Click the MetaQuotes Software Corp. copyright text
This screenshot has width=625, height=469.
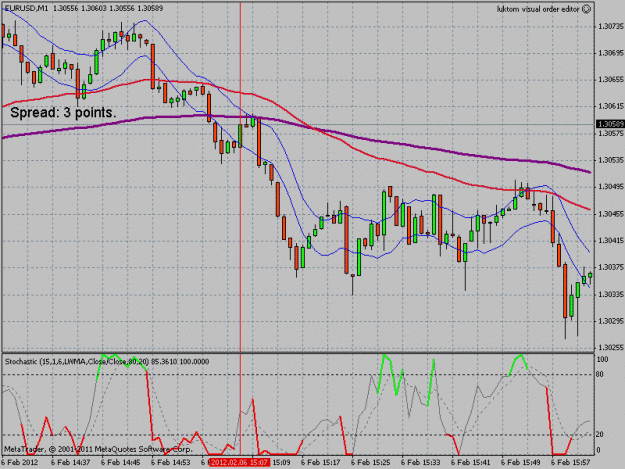click(x=98, y=449)
